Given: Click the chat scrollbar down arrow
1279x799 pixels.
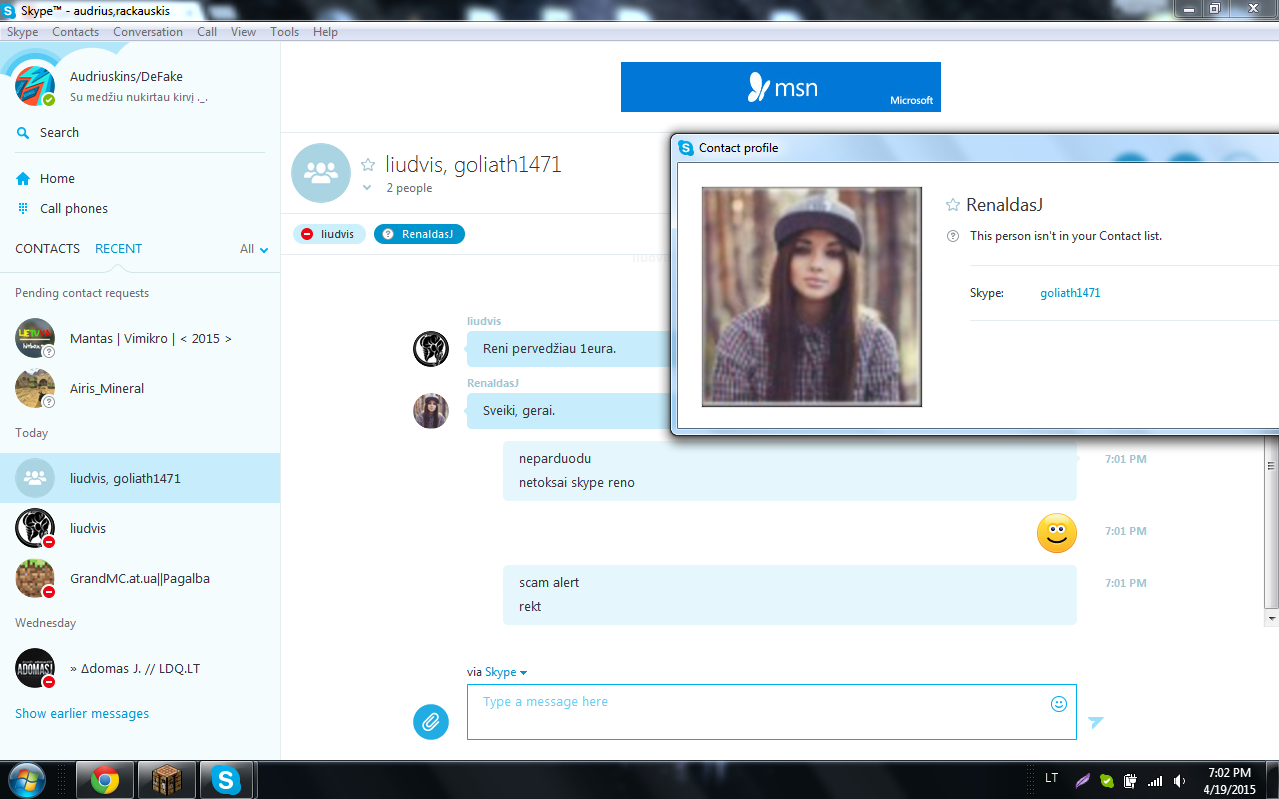Looking at the screenshot, I should (x=1271, y=619).
